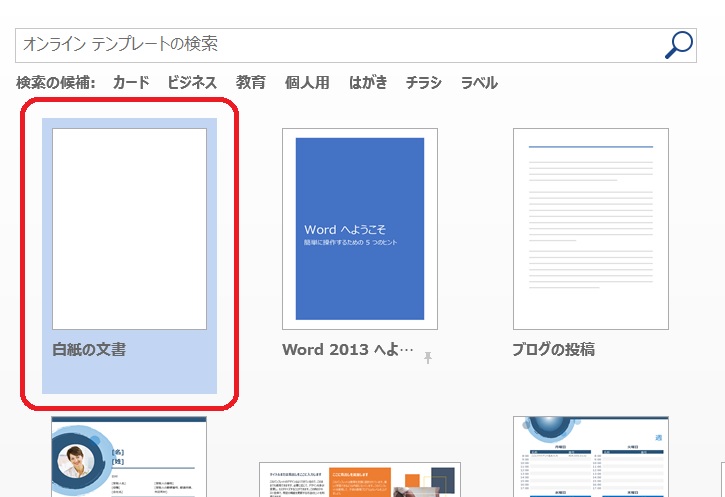This screenshot has height=497, width=725.
Task: Focus the online template search field
Action: [356, 45]
